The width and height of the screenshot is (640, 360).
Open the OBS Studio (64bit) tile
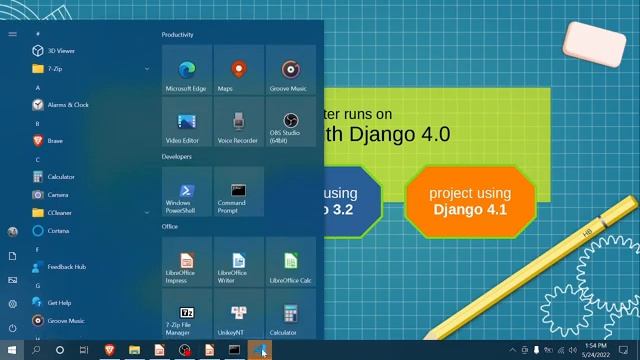pos(291,122)
